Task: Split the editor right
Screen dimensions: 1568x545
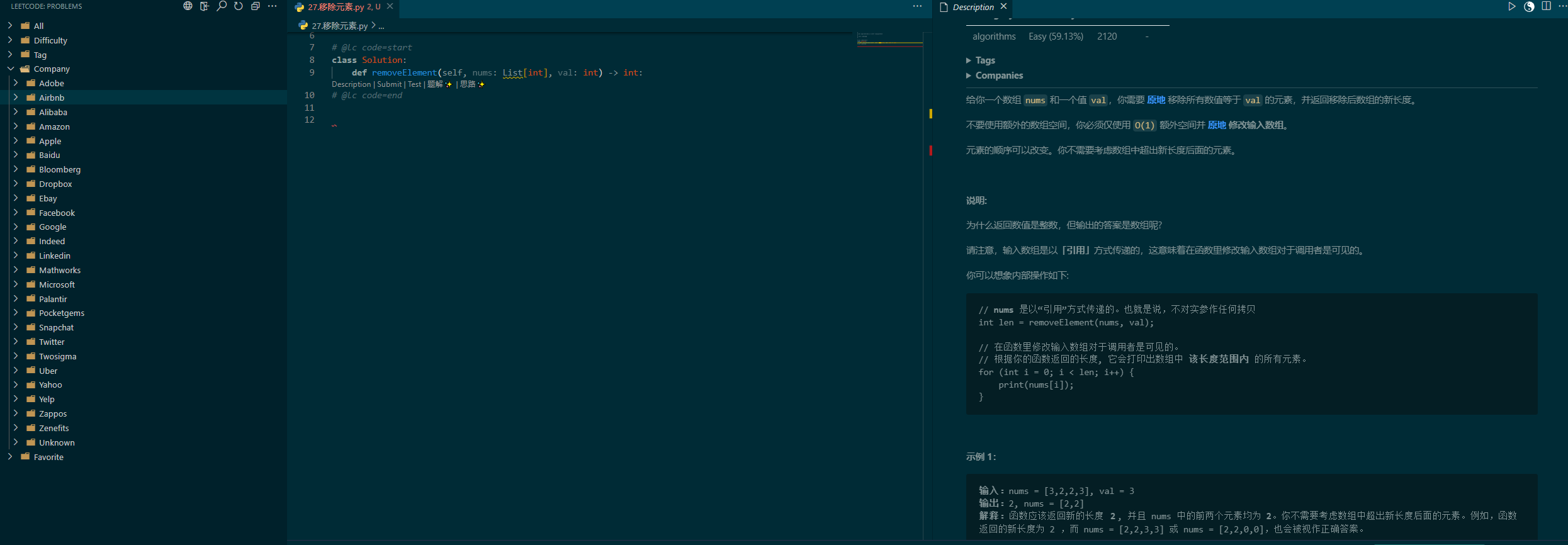Action: pyautogui.click(x=1546, y=6)
